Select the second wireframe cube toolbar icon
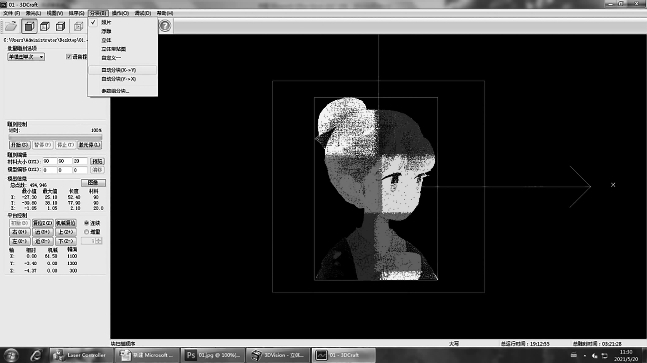Screen dimensions: 647x363 pyautogui.click(x=45, y=26)
